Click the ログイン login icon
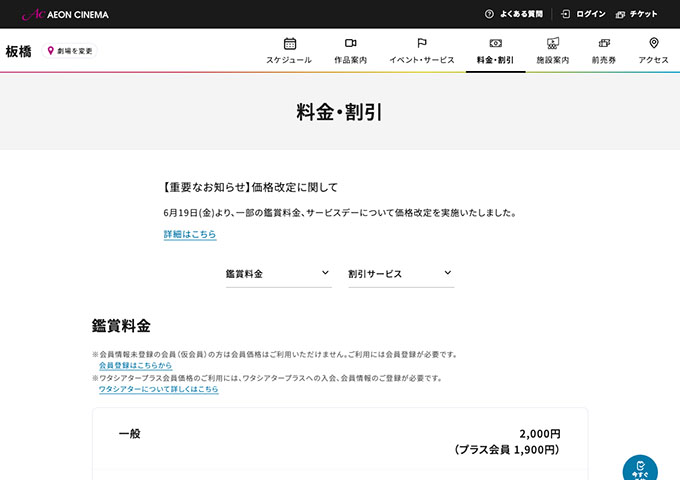Viewport: 680px width, 480px height. pyautogui.click(x=565, y=14)
